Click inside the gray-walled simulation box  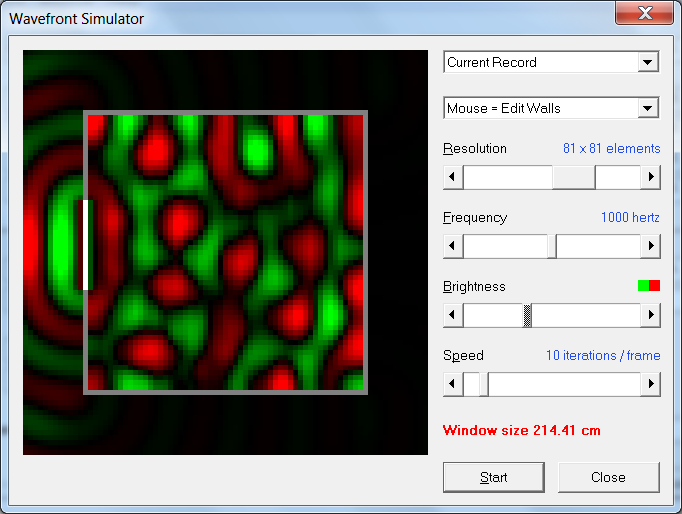[225, 252]
